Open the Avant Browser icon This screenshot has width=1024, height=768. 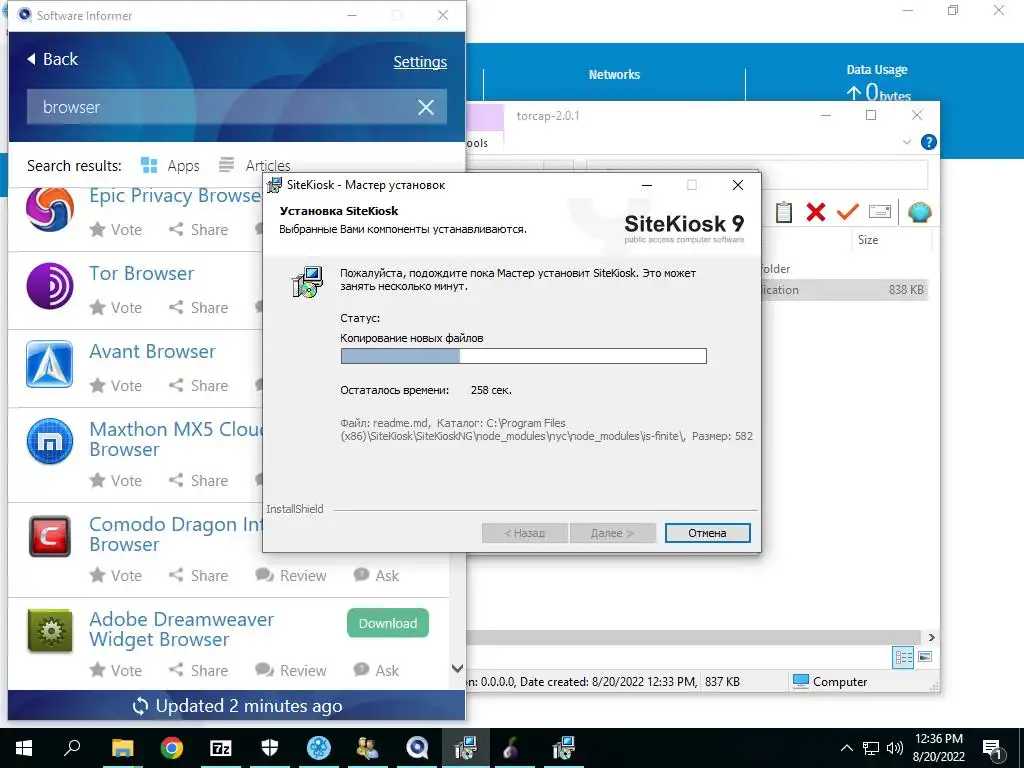coord(50,364)
